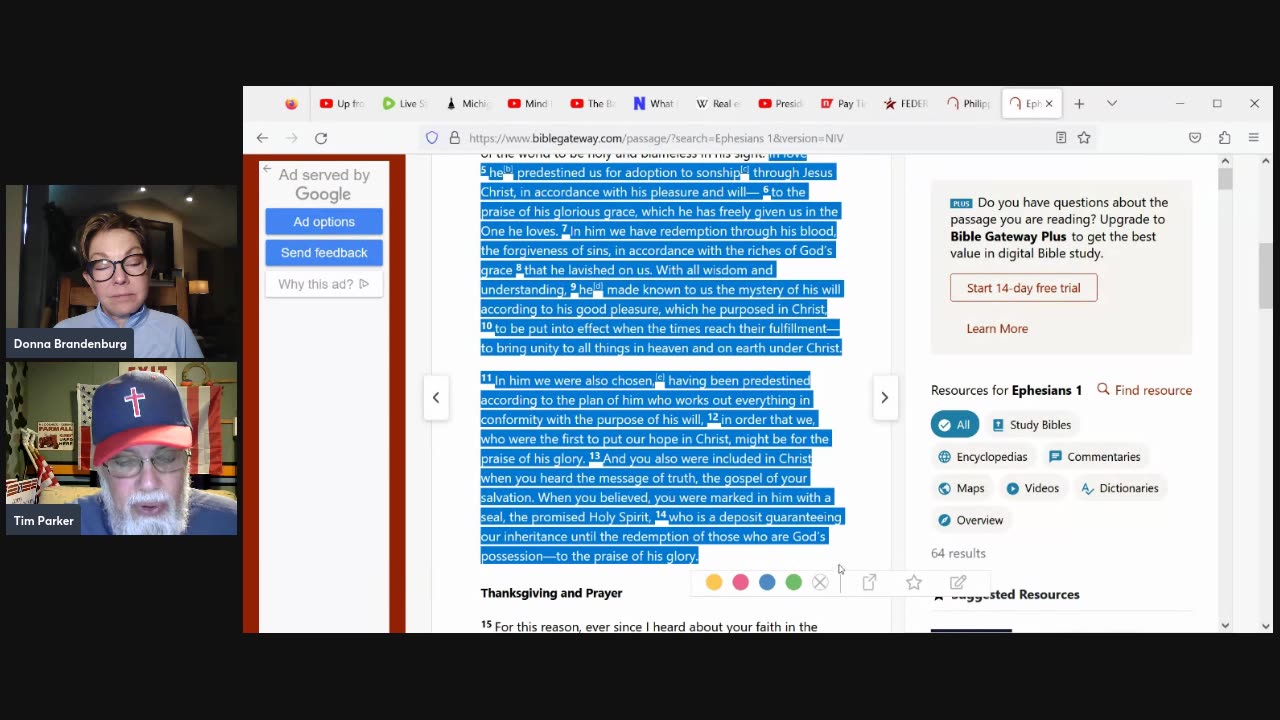Screen dimensions: 1280x720
Task: Open a new browser tab
Action: pos(1079,103)
